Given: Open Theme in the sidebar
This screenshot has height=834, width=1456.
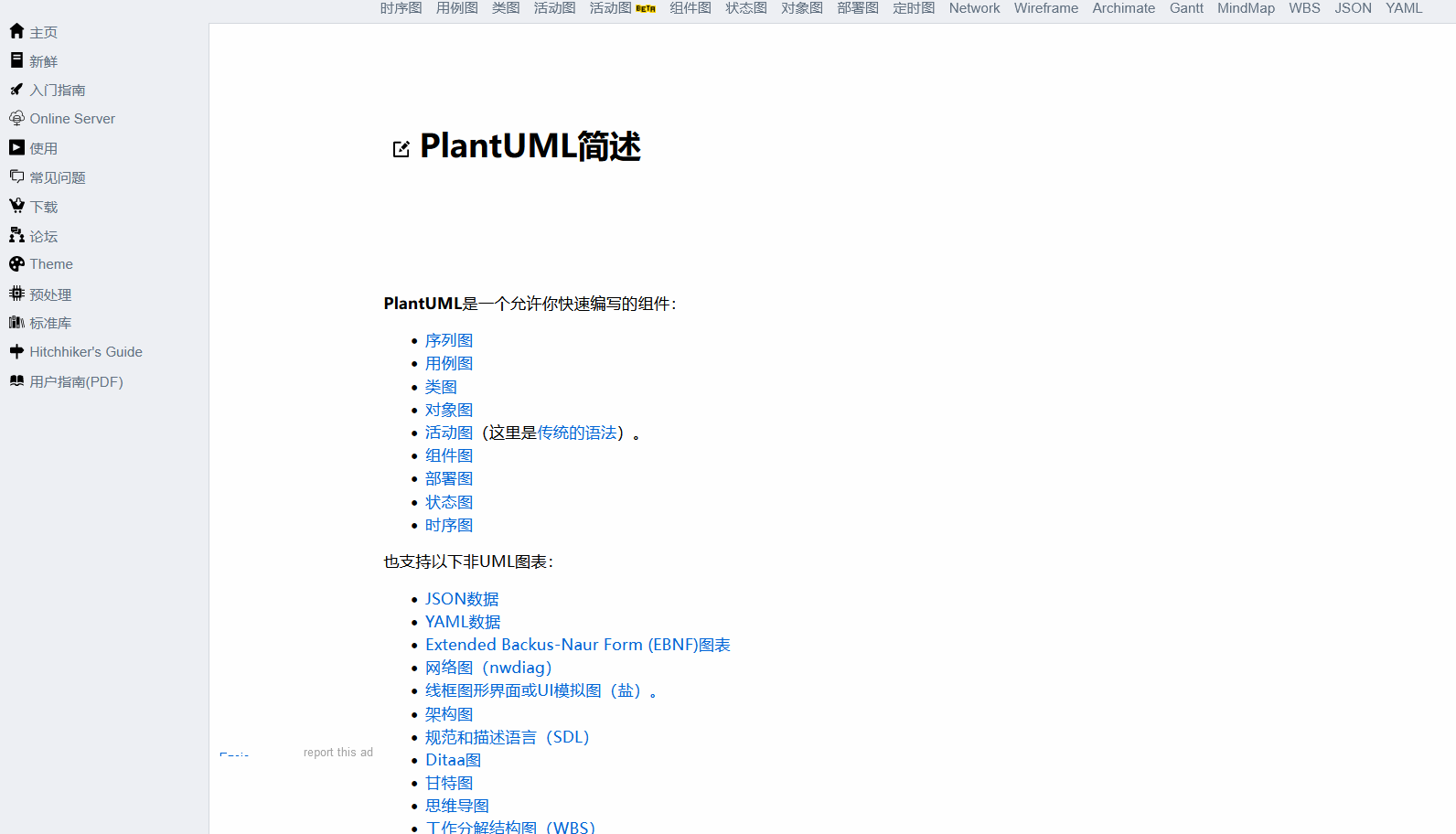Looking at the screenshot, I should pyautogui.click(x=51, y=264).
